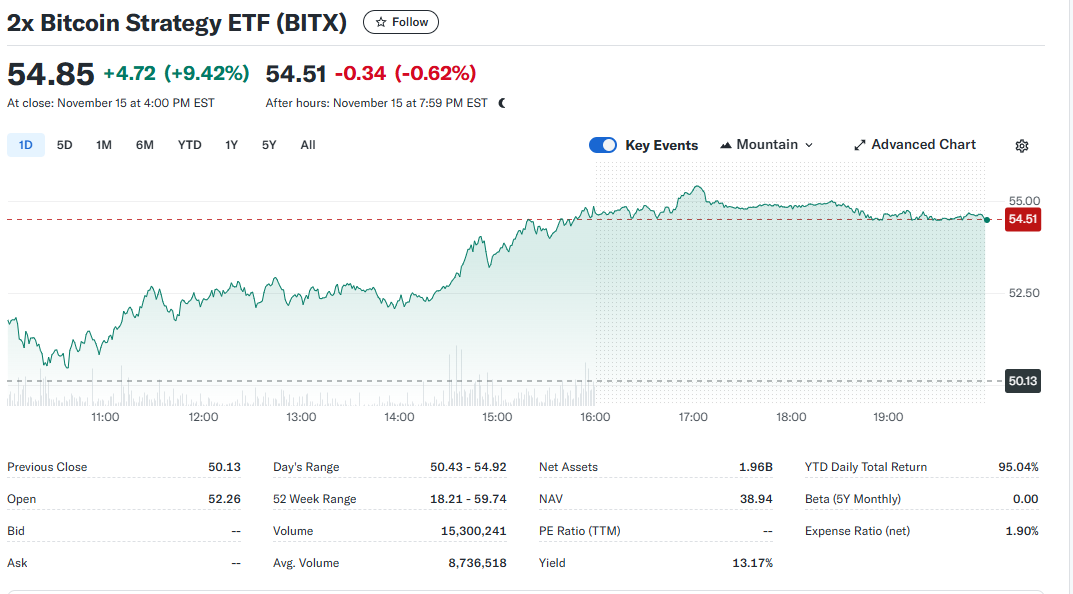
Task: Click the NAV value 38.94
Action: tap(756, 499)
